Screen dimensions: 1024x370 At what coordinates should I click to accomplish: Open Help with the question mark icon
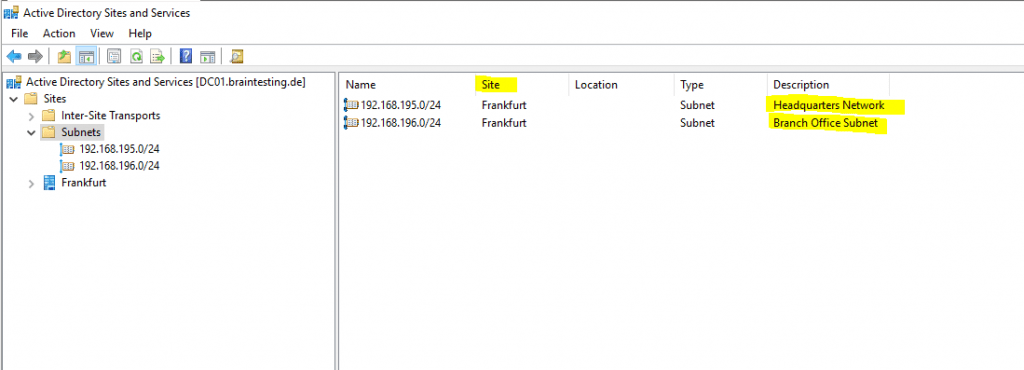tap(186, 57)
